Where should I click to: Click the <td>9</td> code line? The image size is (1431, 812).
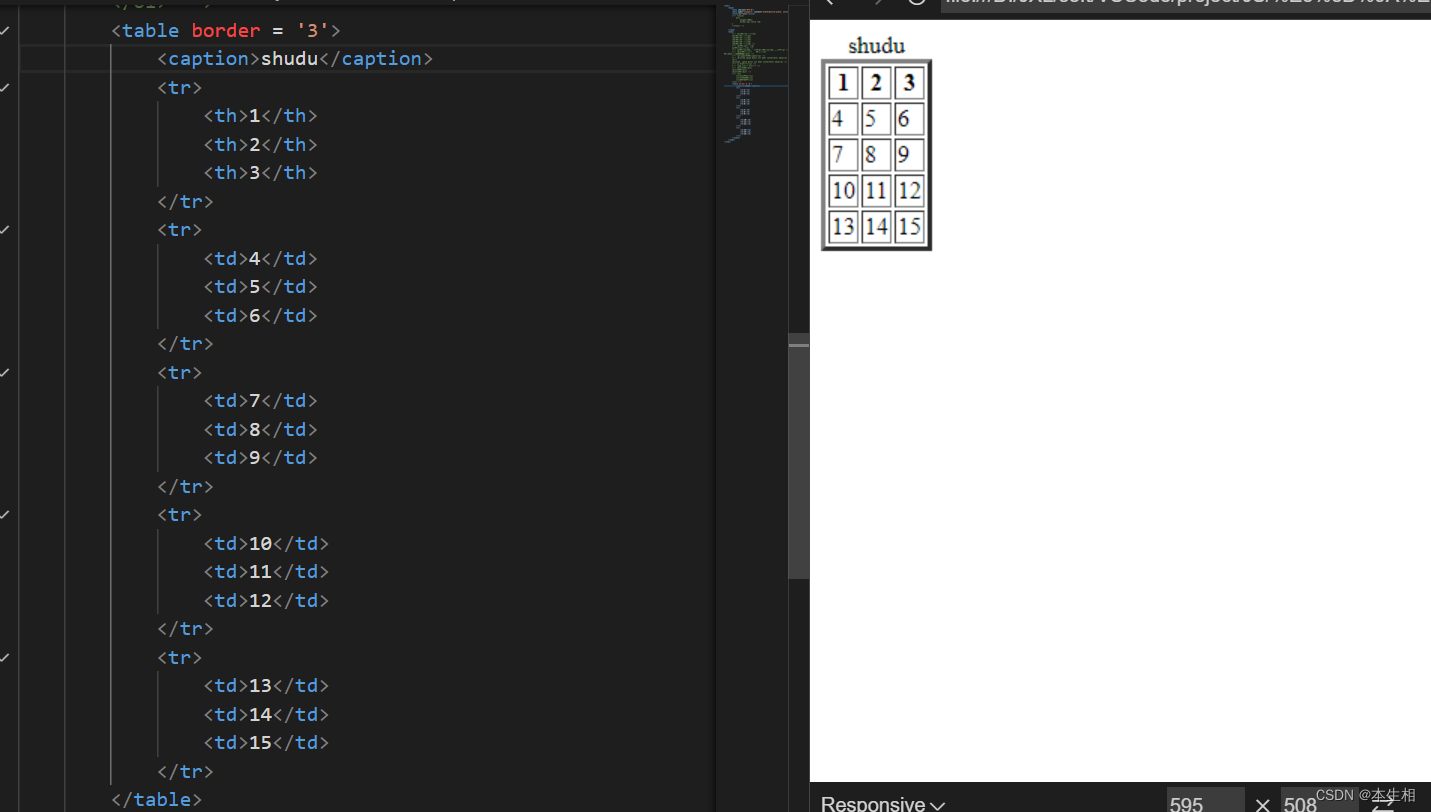pyautogui.click(x=261, y=458)
